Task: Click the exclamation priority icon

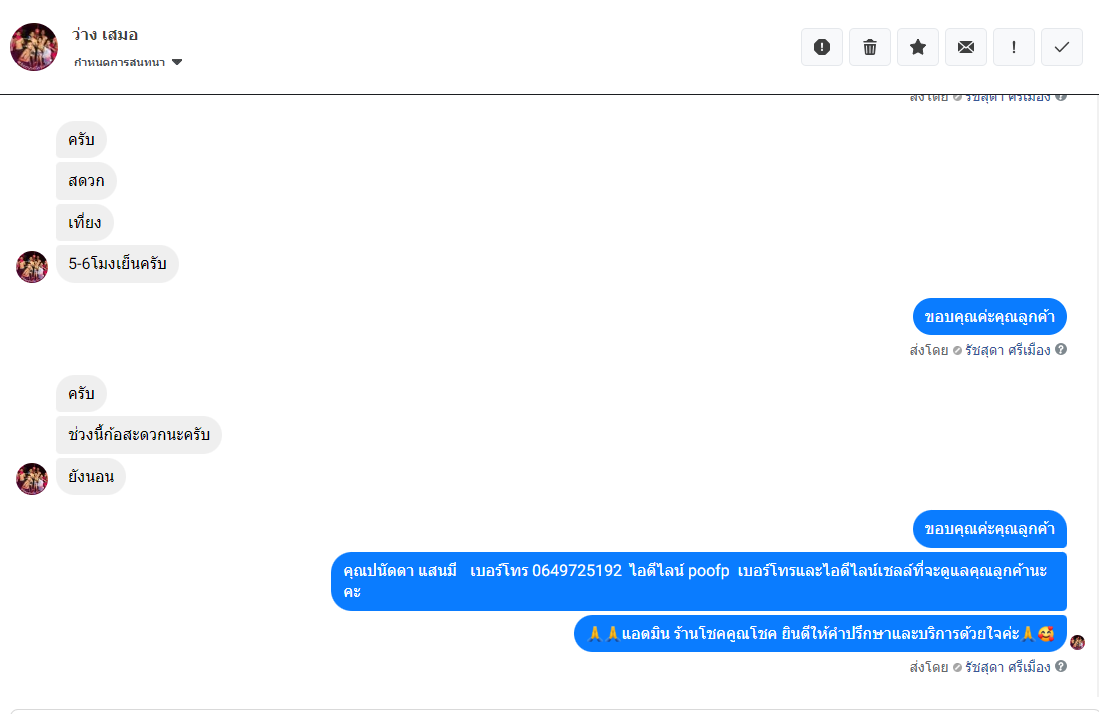Action: coord(1014,47)
